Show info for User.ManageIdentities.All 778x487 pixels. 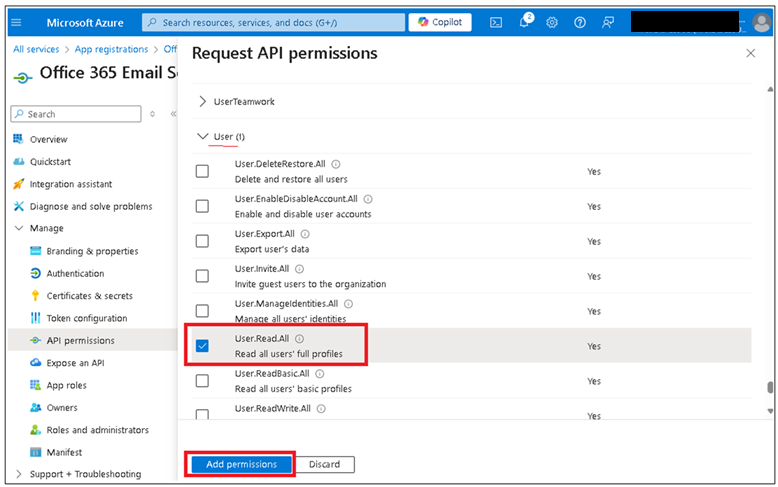pyautogui.click(x=348, y=304)
